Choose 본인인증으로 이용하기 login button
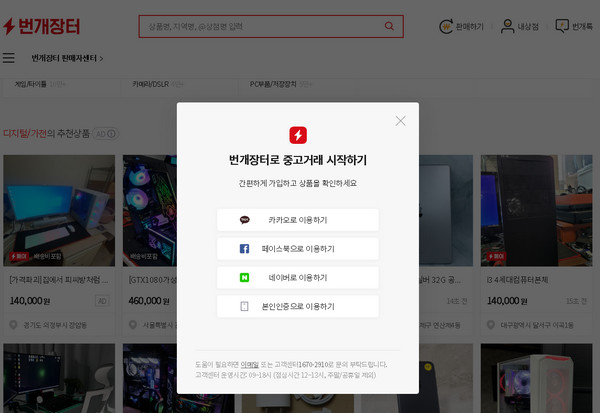Viewport: 600px width, 413px height. tap(298, 306)
